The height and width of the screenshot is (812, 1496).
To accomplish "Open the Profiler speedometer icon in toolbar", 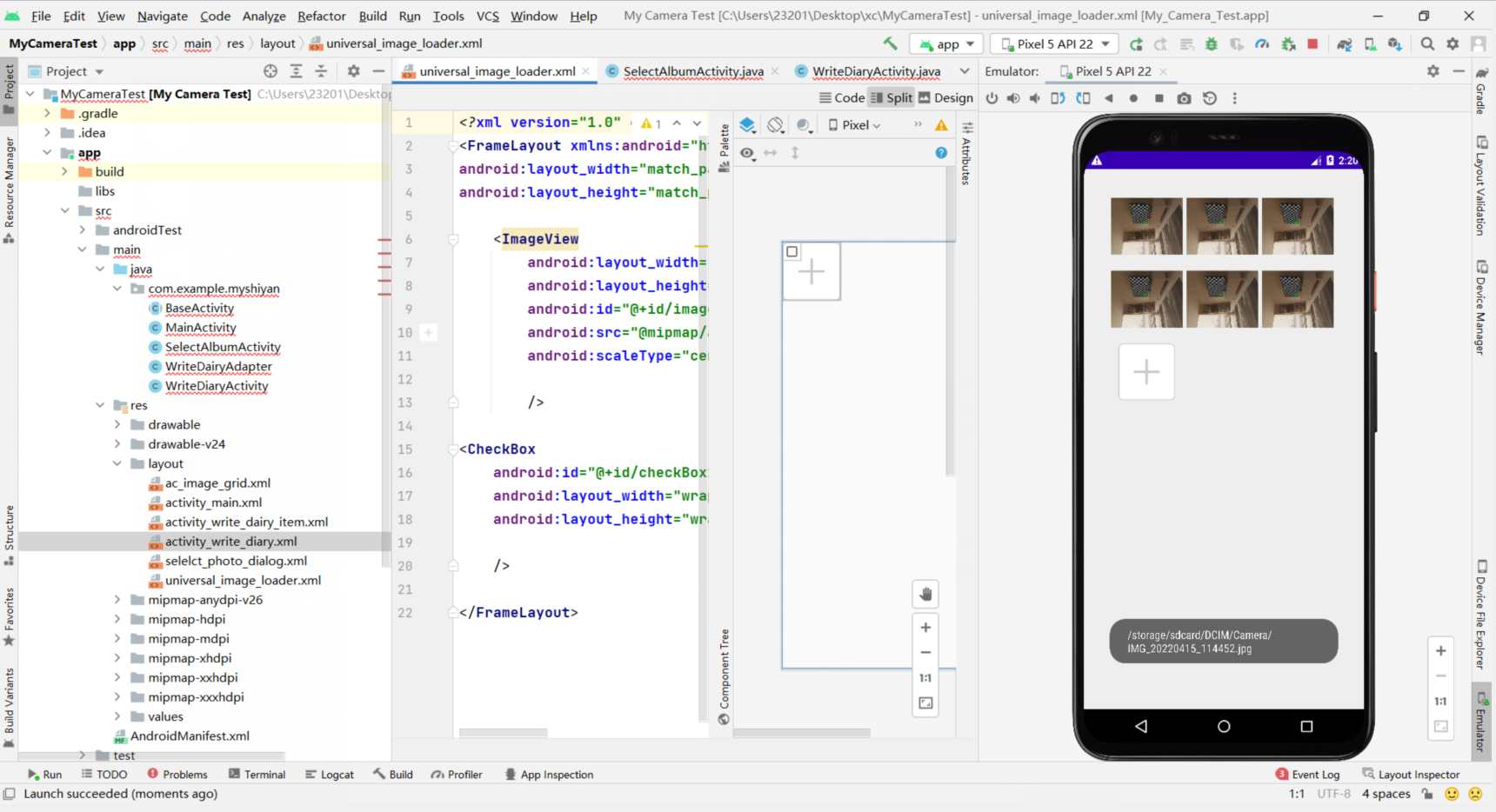I will (1262, 43).
